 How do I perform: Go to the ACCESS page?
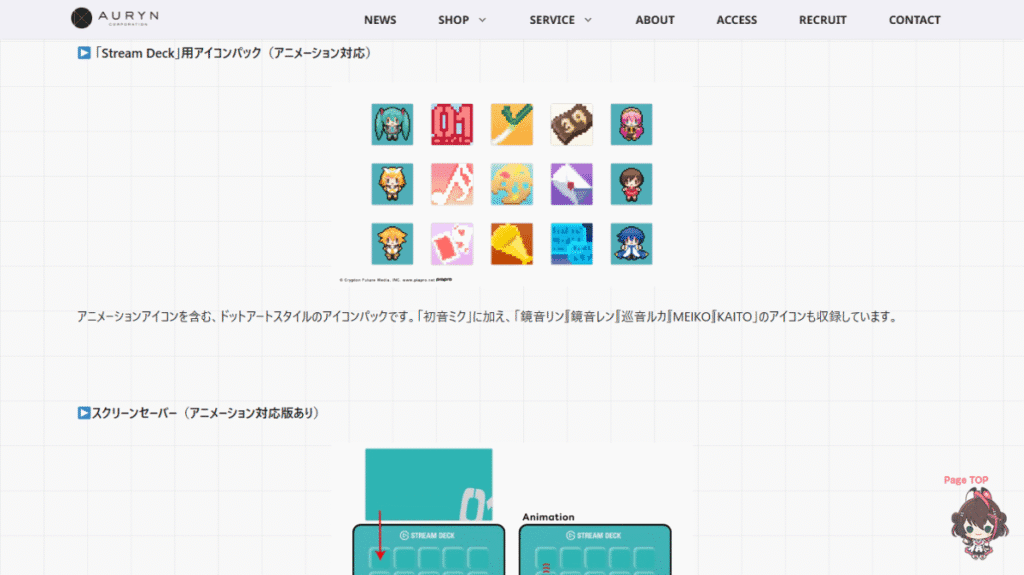click(x=737, y=20)
